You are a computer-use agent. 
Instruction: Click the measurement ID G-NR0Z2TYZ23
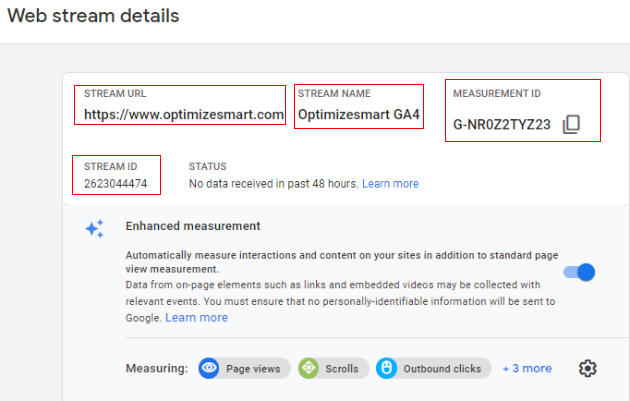tap(502, 125)
